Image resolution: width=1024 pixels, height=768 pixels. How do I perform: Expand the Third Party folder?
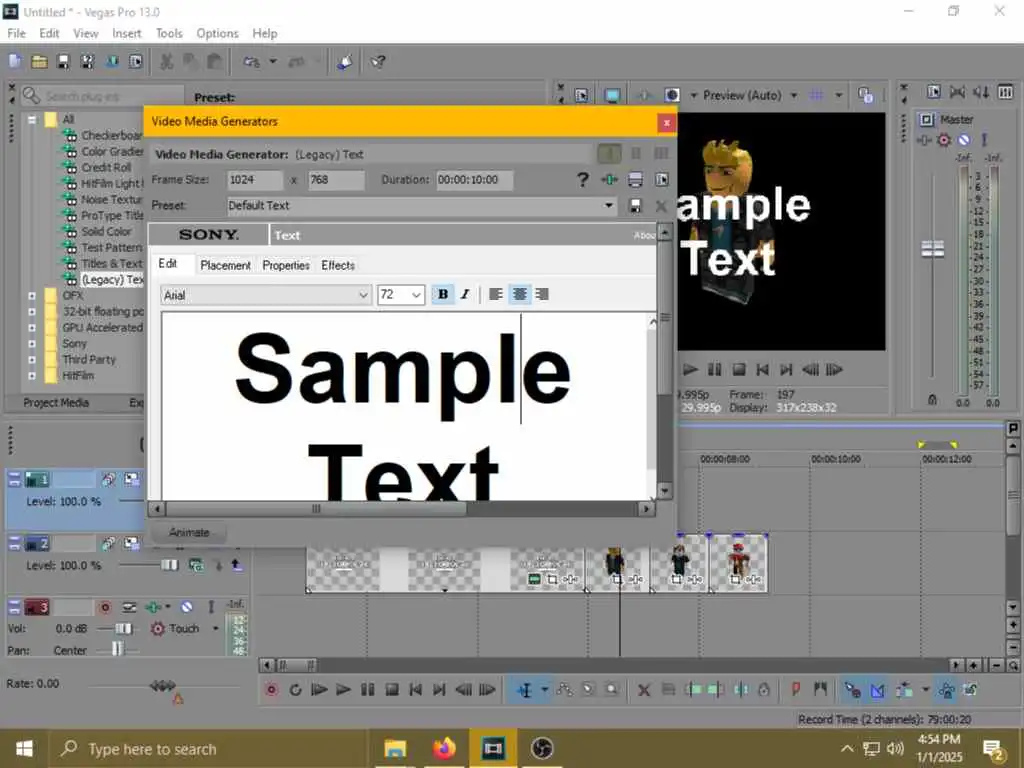32,360
